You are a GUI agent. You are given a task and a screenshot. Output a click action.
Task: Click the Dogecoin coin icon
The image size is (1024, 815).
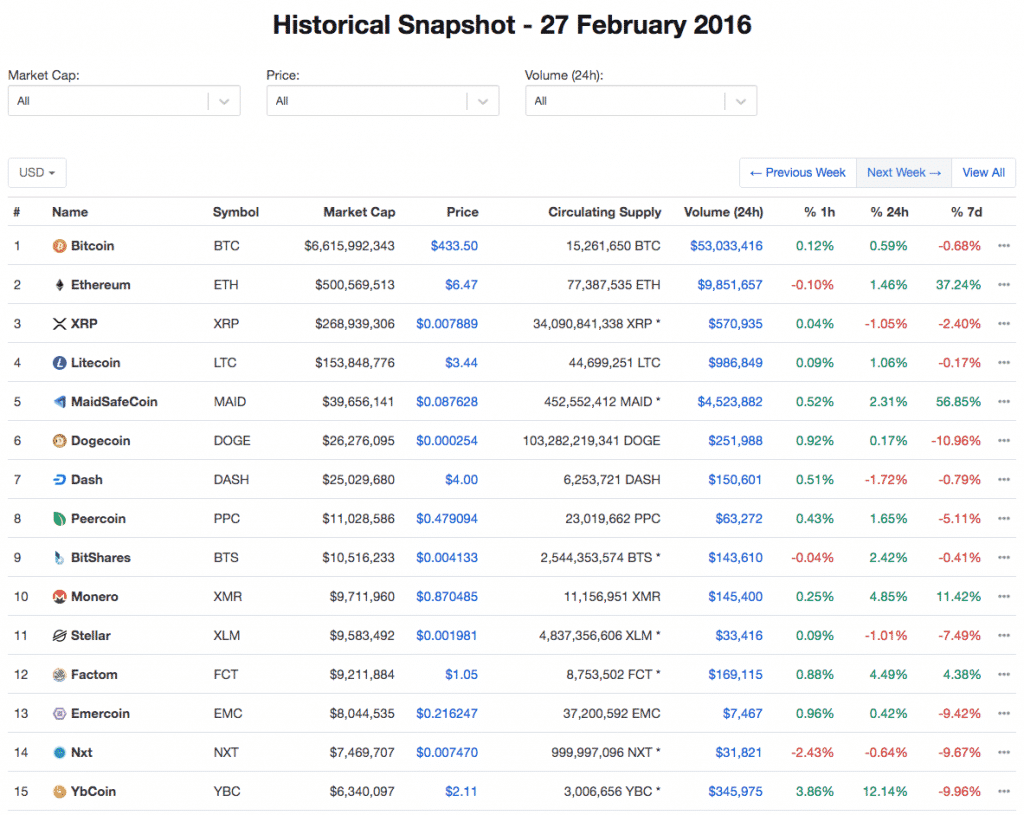(60, 441)
